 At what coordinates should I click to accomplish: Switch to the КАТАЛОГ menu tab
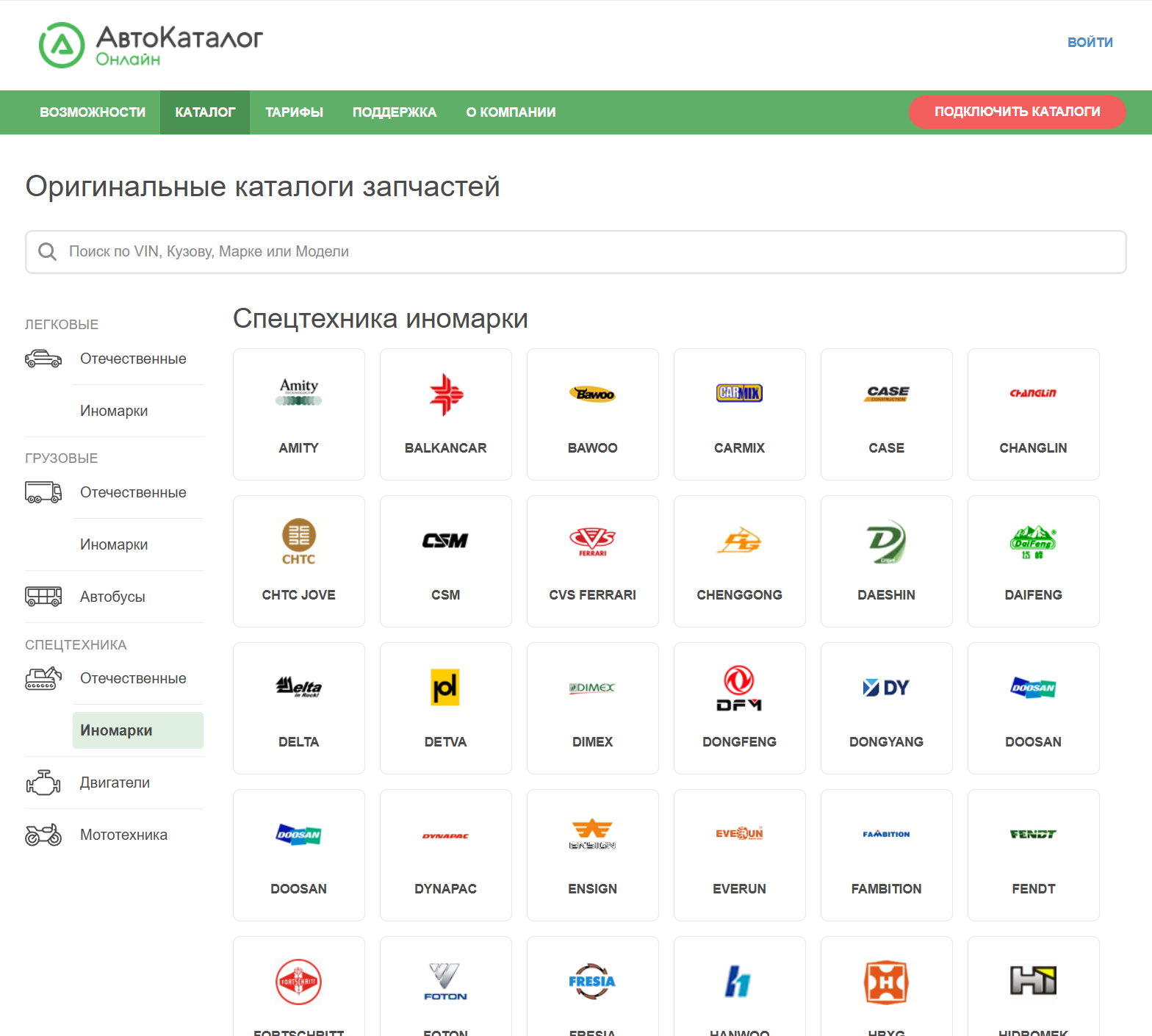pyautogui.click(x=205, y=112)
